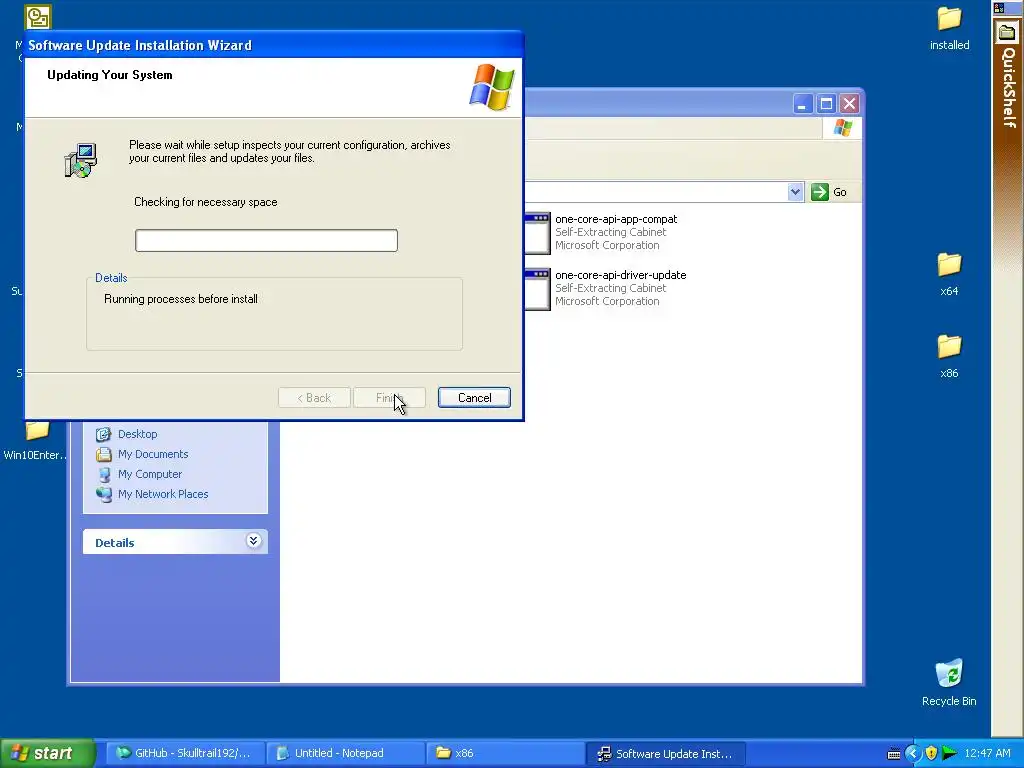Image resolution: width=1024 pixels, height=768 pixels.
Task: Open the address bar dropdown arrow
Action: (x=795, y=192)
